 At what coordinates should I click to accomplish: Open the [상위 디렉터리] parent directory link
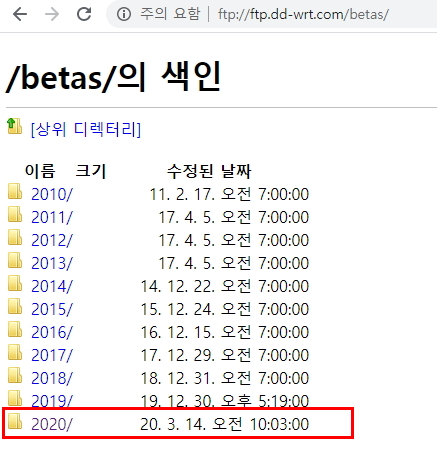pos(86,129)
